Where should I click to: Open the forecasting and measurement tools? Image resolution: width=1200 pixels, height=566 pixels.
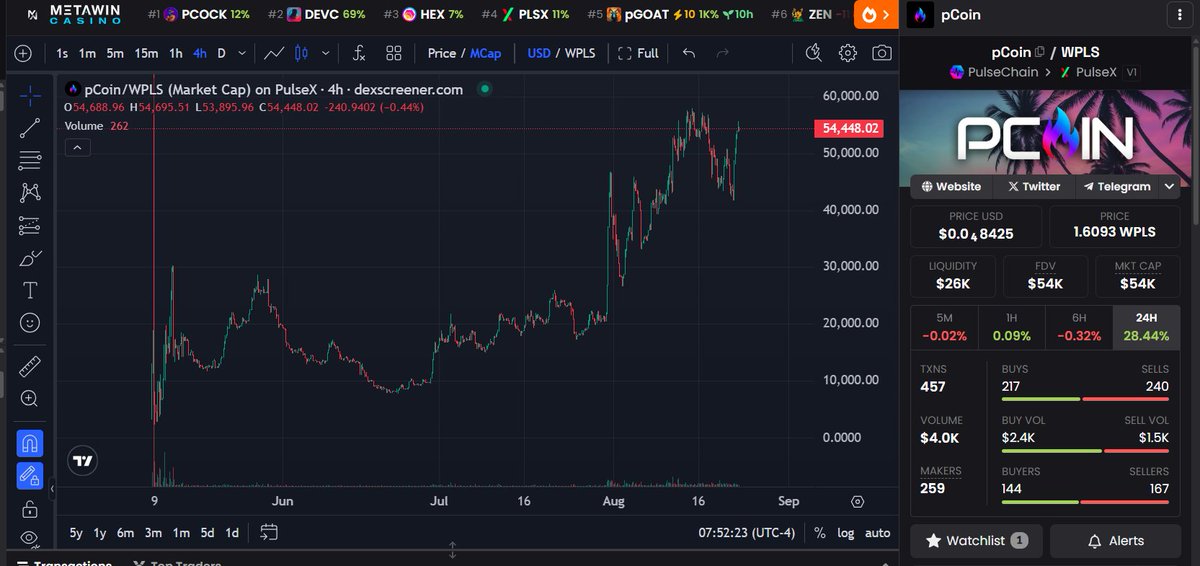click(30, 225)
